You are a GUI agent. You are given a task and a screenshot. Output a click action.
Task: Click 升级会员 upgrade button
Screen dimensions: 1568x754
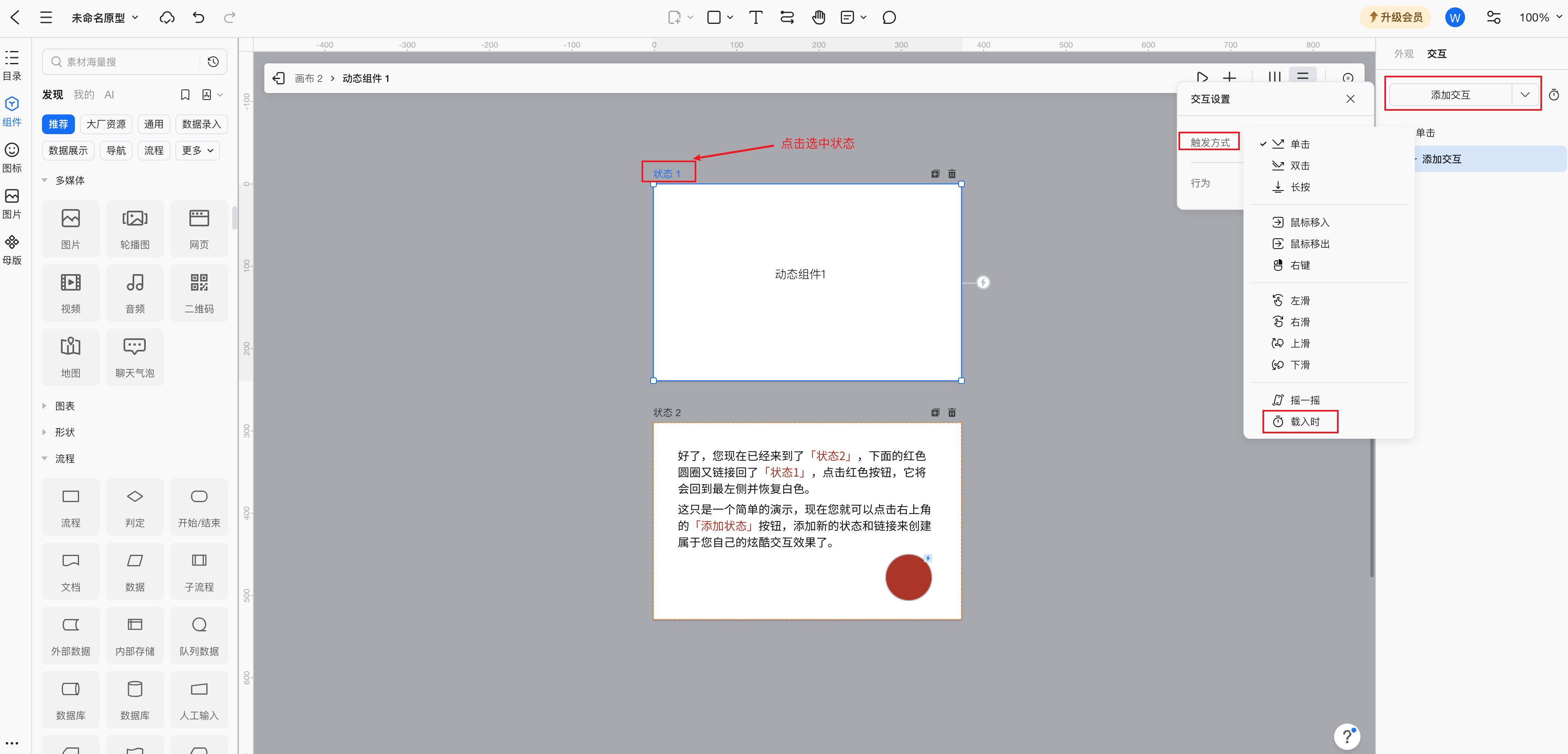[1395, 18]
